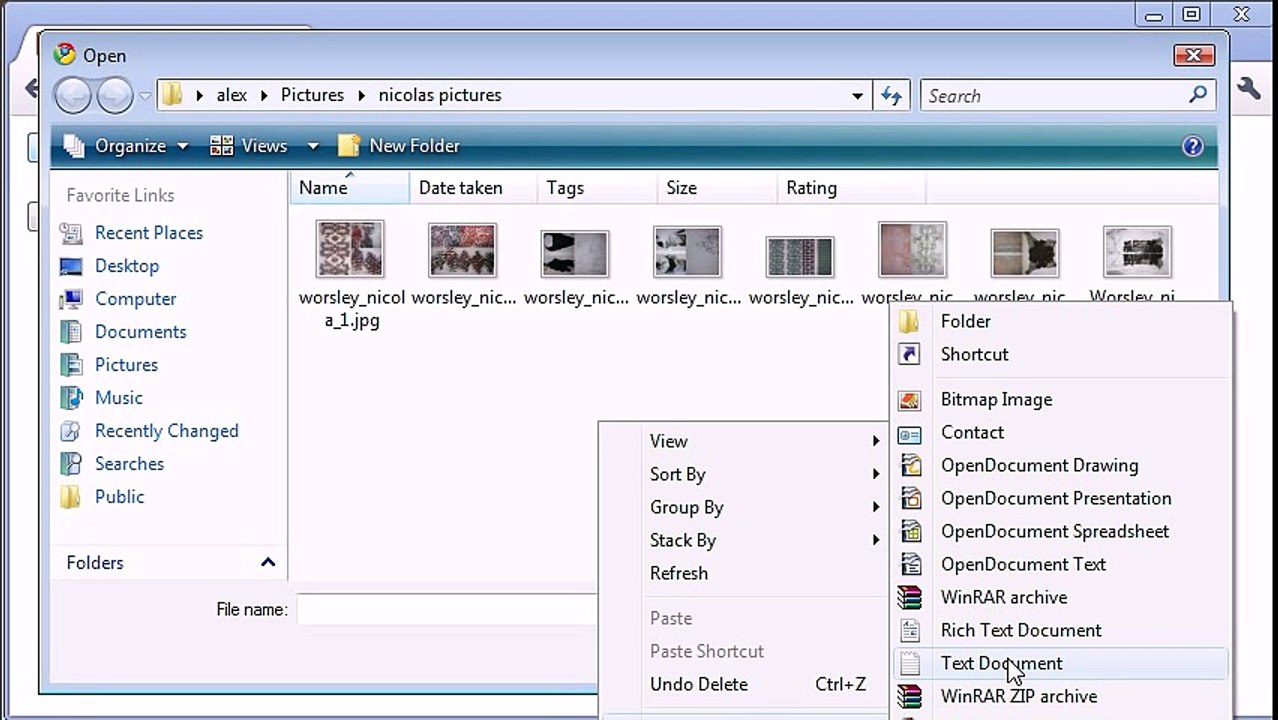The height and width of the screenshot is (720, 1278).
Task: Sort by Rating column header
Action: (x=851, y=188)
